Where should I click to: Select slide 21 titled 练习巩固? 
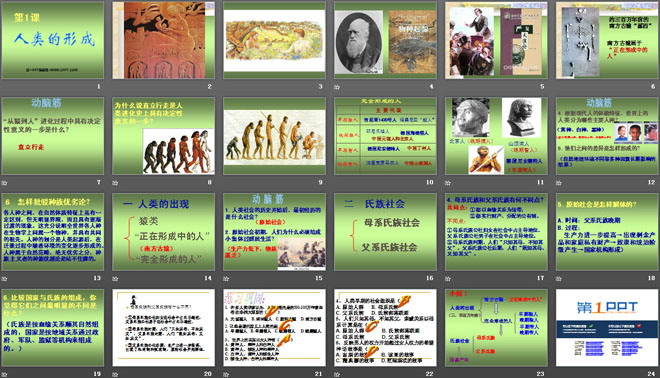tap(274, 327)
